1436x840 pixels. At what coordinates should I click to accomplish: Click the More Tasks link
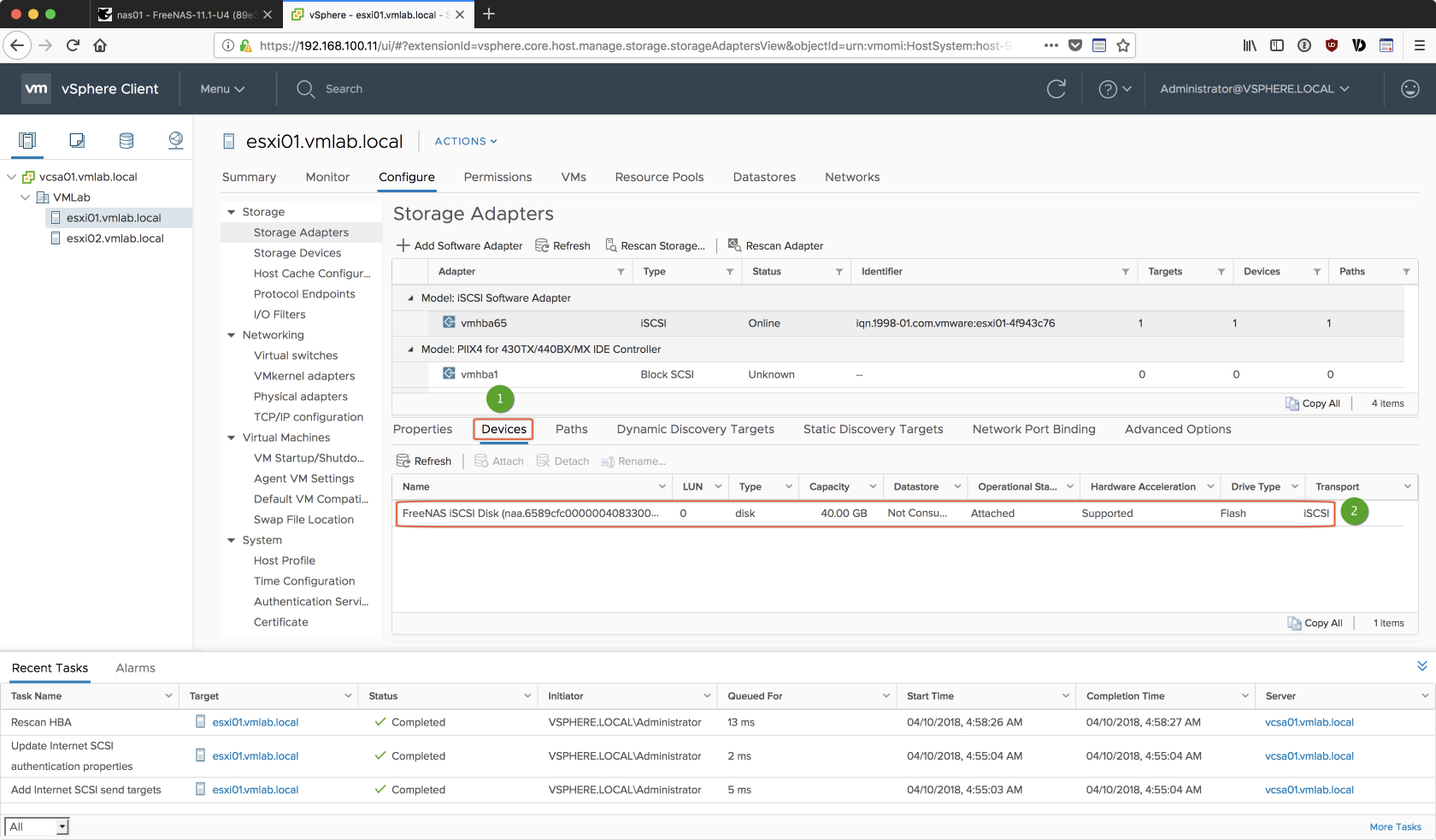pyautogui.click(x=1395, y=826)
